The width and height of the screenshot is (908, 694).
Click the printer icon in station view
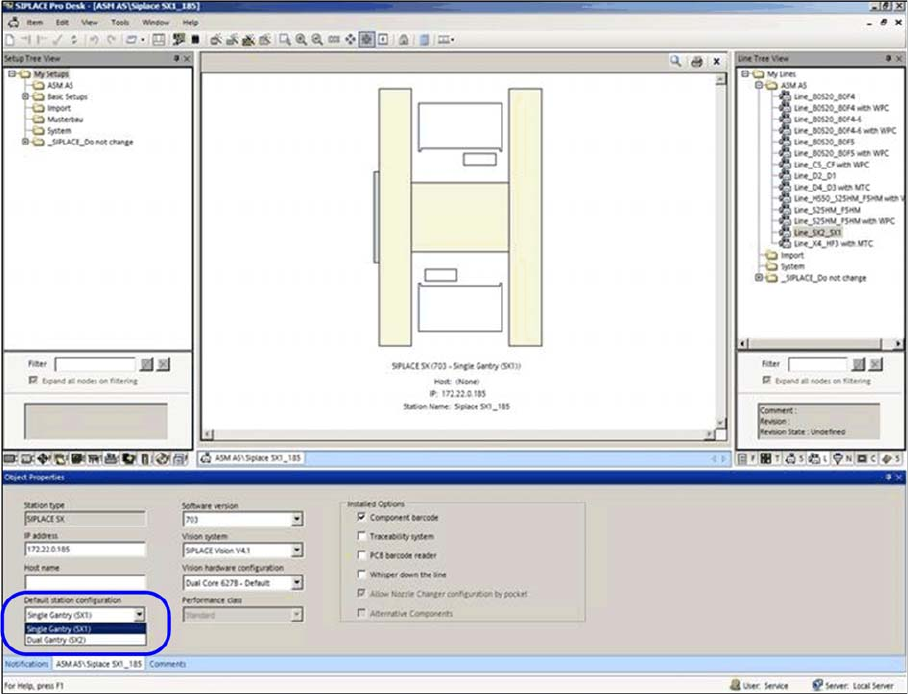(x=697, y=61)
